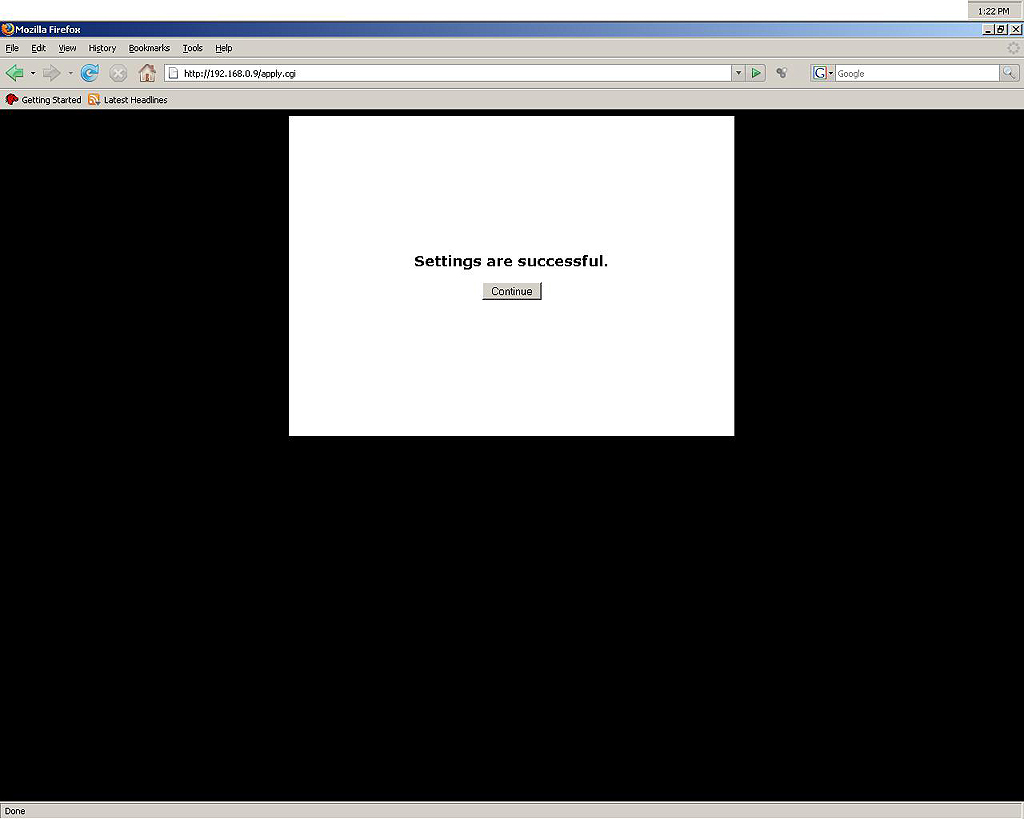
Task: Click the Stop loading button
Action: point(118,73)
